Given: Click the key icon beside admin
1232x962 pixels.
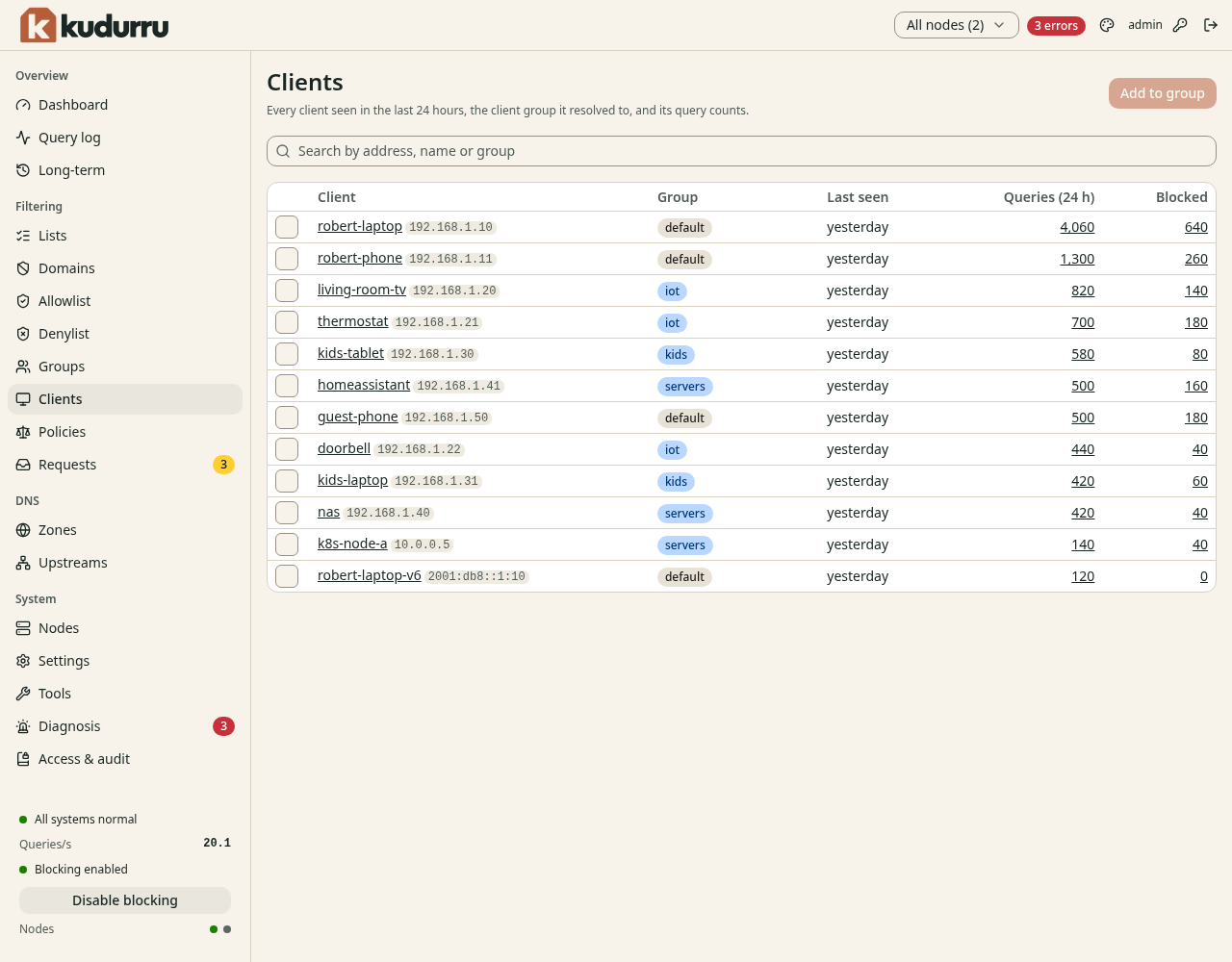Looking at the screenshot, I should [1180, 25].
